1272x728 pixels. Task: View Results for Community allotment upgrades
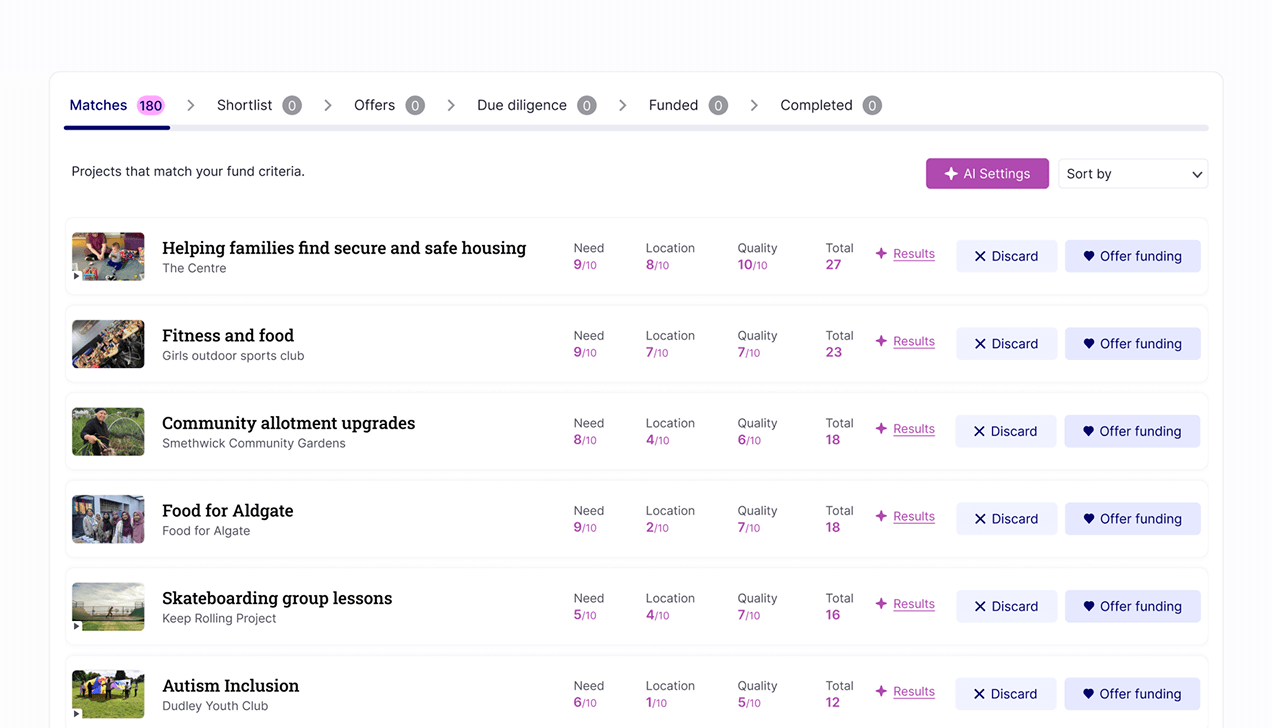pos(914,429)
